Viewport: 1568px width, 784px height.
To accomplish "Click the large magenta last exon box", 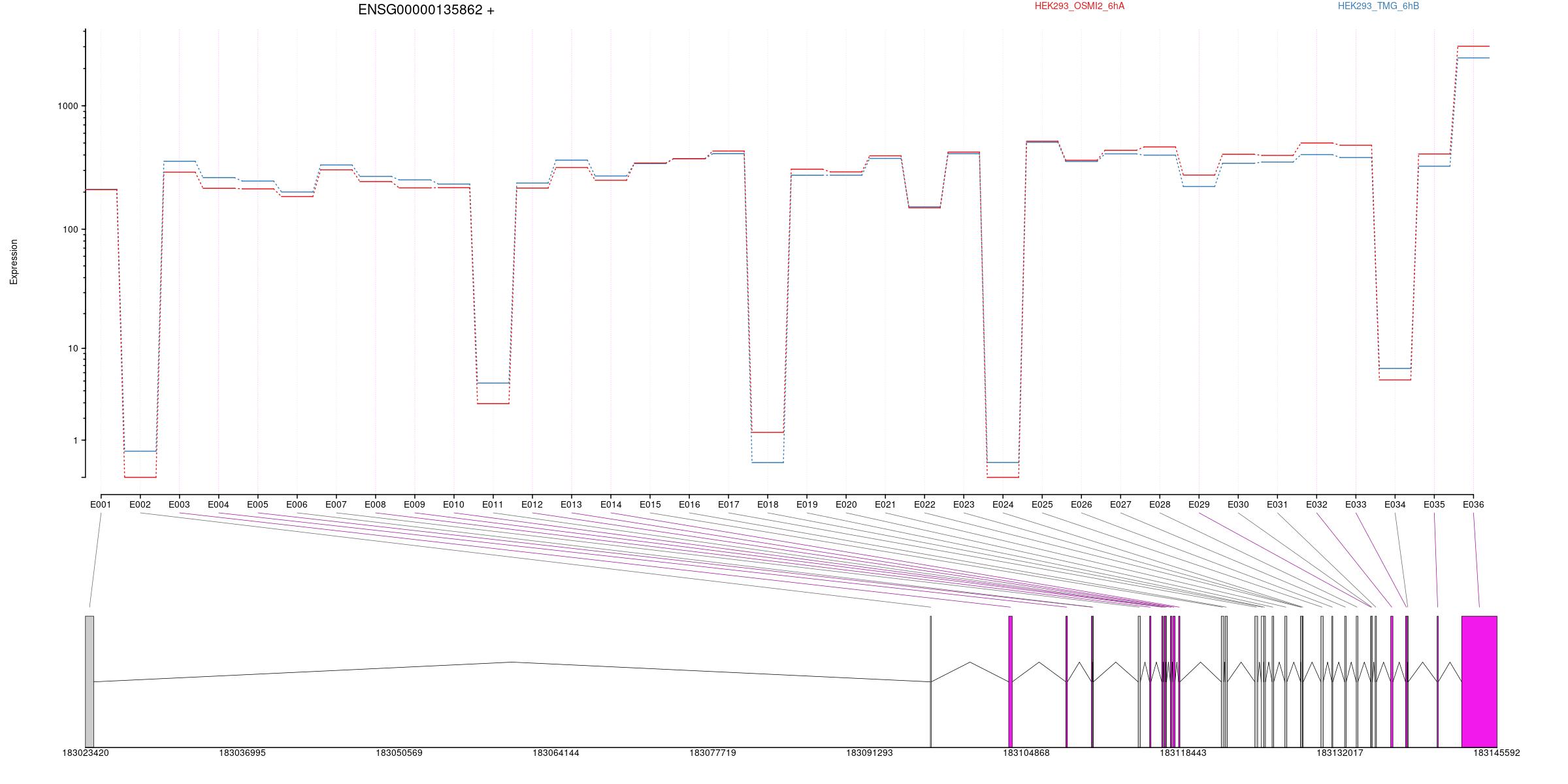I will [1479, 681].
